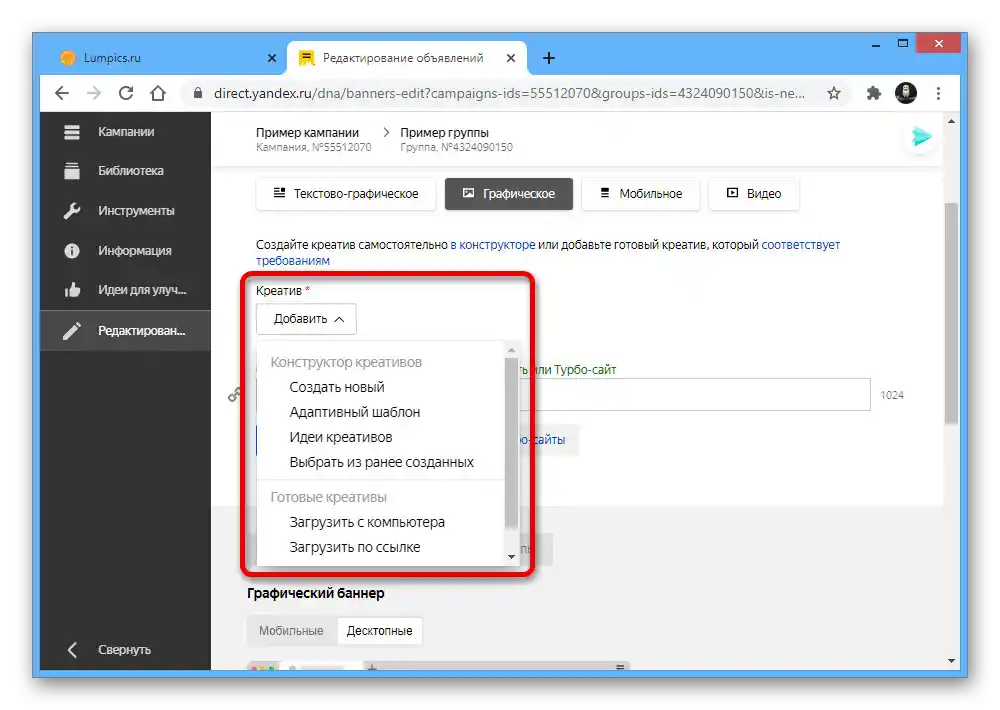Click the Библиотека archive icon
1000x710 pixels.
coord(72,171)
